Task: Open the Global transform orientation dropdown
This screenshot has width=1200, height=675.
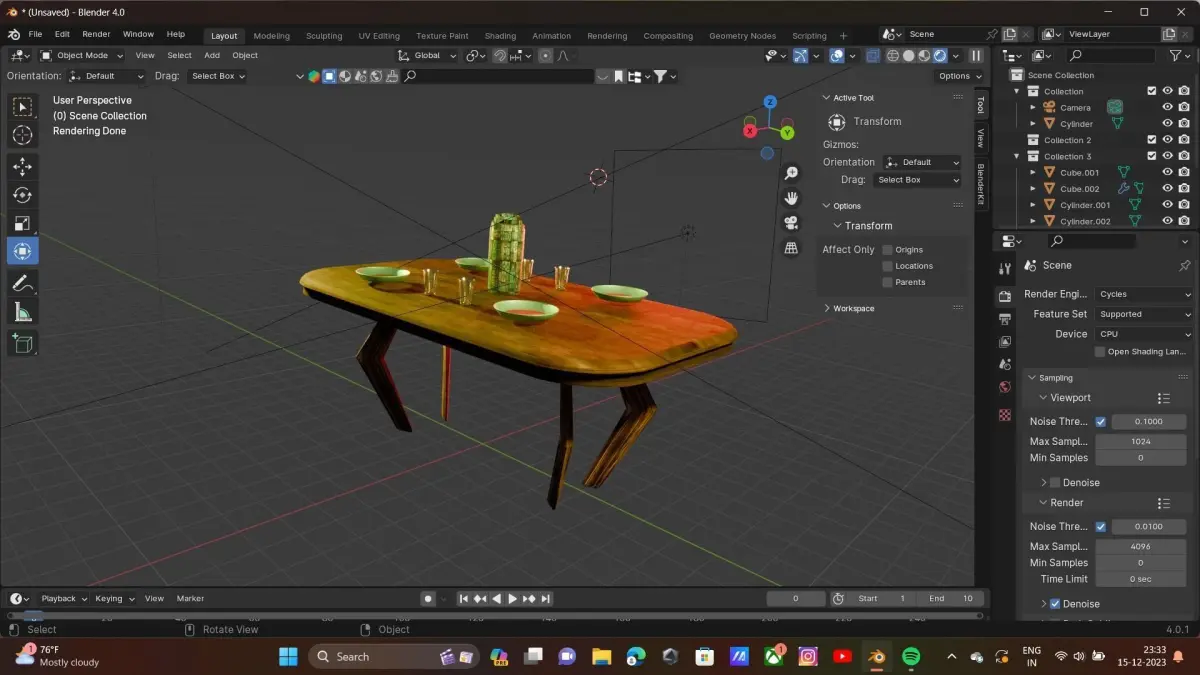Action: point(427,56)
